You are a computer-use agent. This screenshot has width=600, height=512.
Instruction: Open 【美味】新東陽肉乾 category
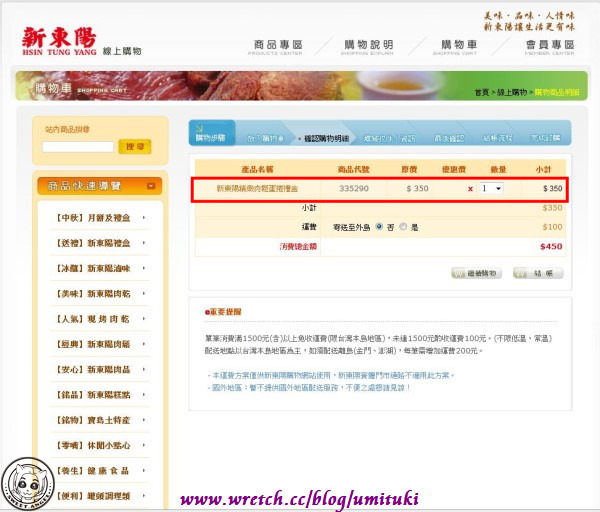click(x=93, y=294)
